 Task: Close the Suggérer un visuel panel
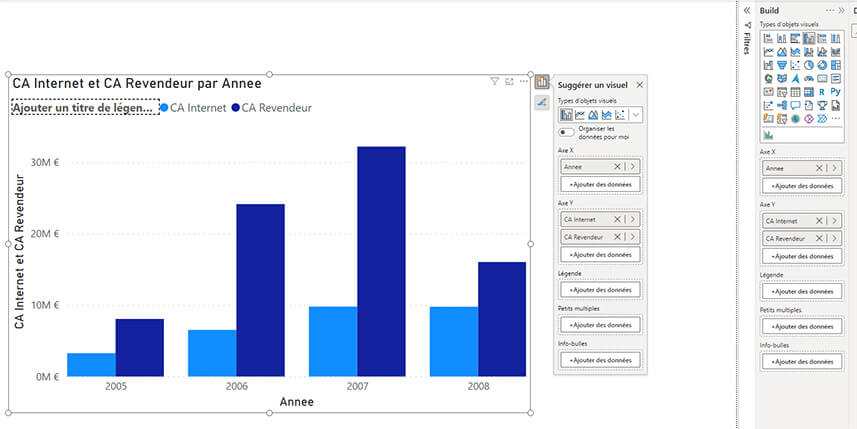click(639, 85)
